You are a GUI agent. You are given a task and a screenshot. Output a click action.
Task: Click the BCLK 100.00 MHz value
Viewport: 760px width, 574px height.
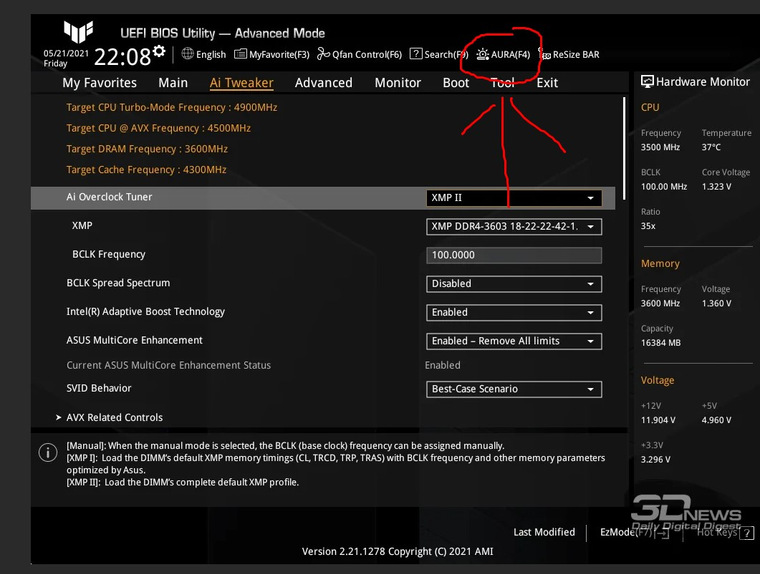click(x=664, y=187)
